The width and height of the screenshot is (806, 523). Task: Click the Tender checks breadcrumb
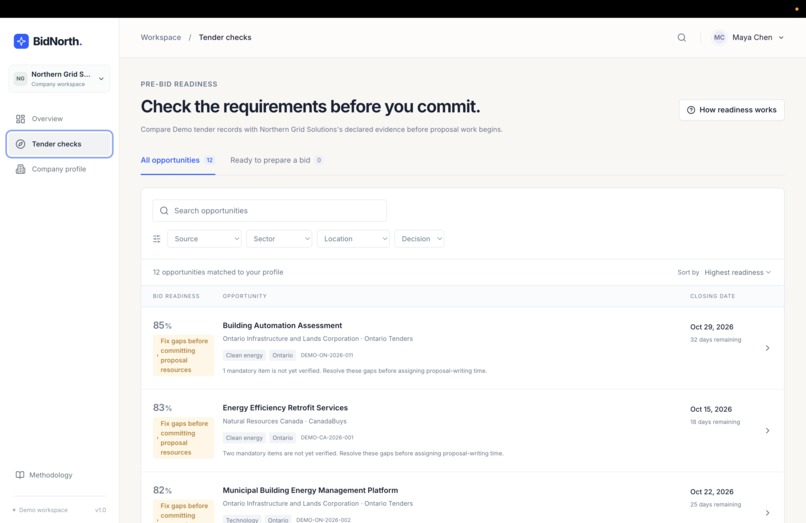(225, 38)
